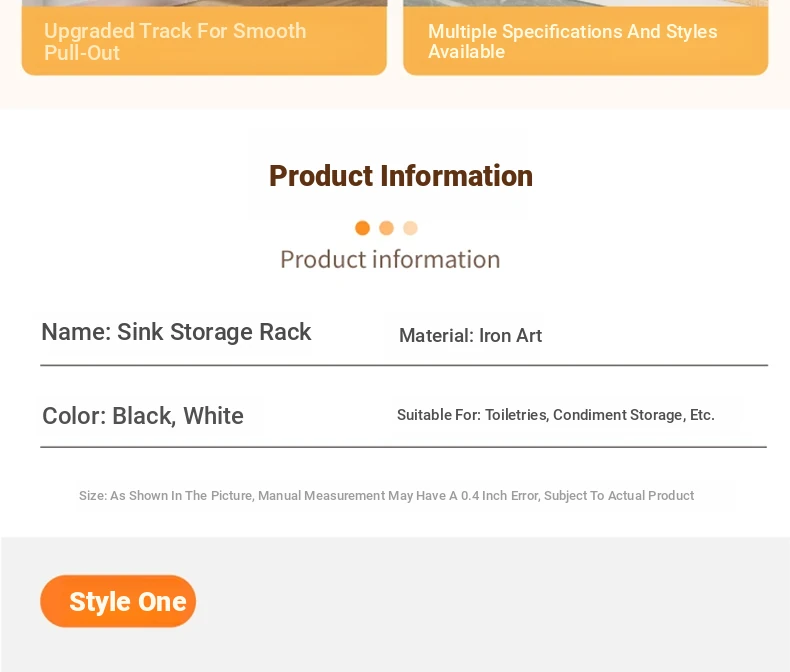Click divider line under Name row

tap(404, 365)
